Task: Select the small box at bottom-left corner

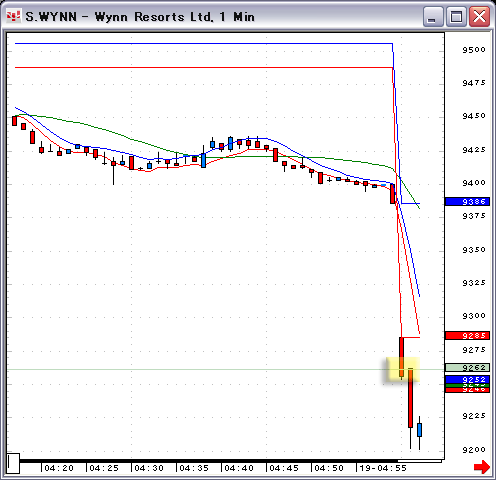Action: point(13,463)
